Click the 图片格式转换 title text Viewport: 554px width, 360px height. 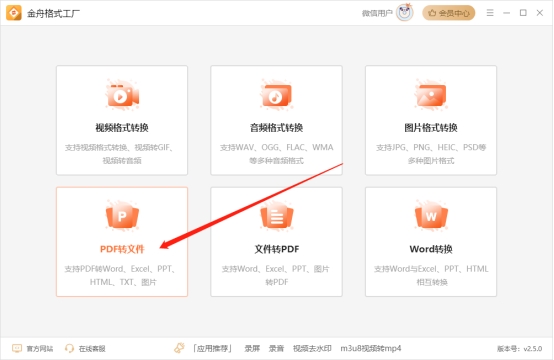[431, 128]
